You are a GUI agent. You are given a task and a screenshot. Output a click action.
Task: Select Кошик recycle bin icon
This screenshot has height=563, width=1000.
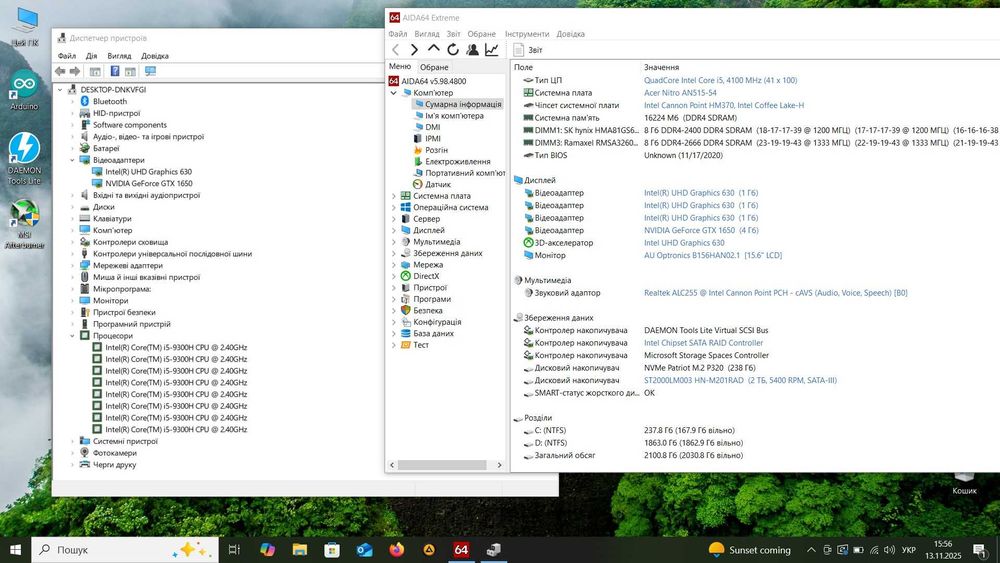[x=964, y=484]
